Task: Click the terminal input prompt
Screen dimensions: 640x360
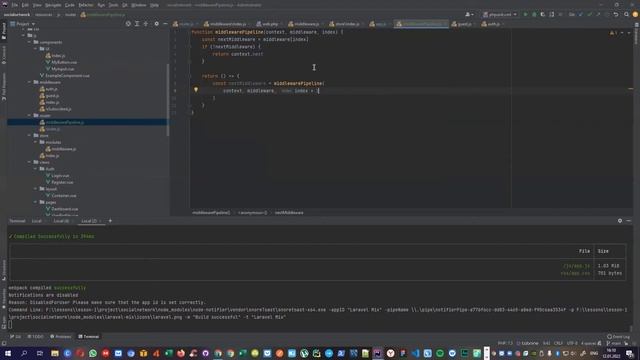Action: click(x=10, y=325)
